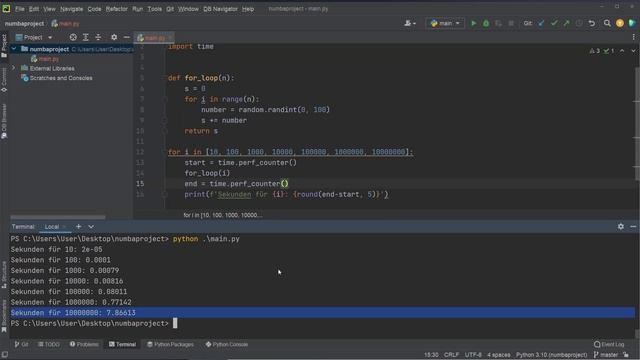Go to previous highlighted error arrow

622,51
